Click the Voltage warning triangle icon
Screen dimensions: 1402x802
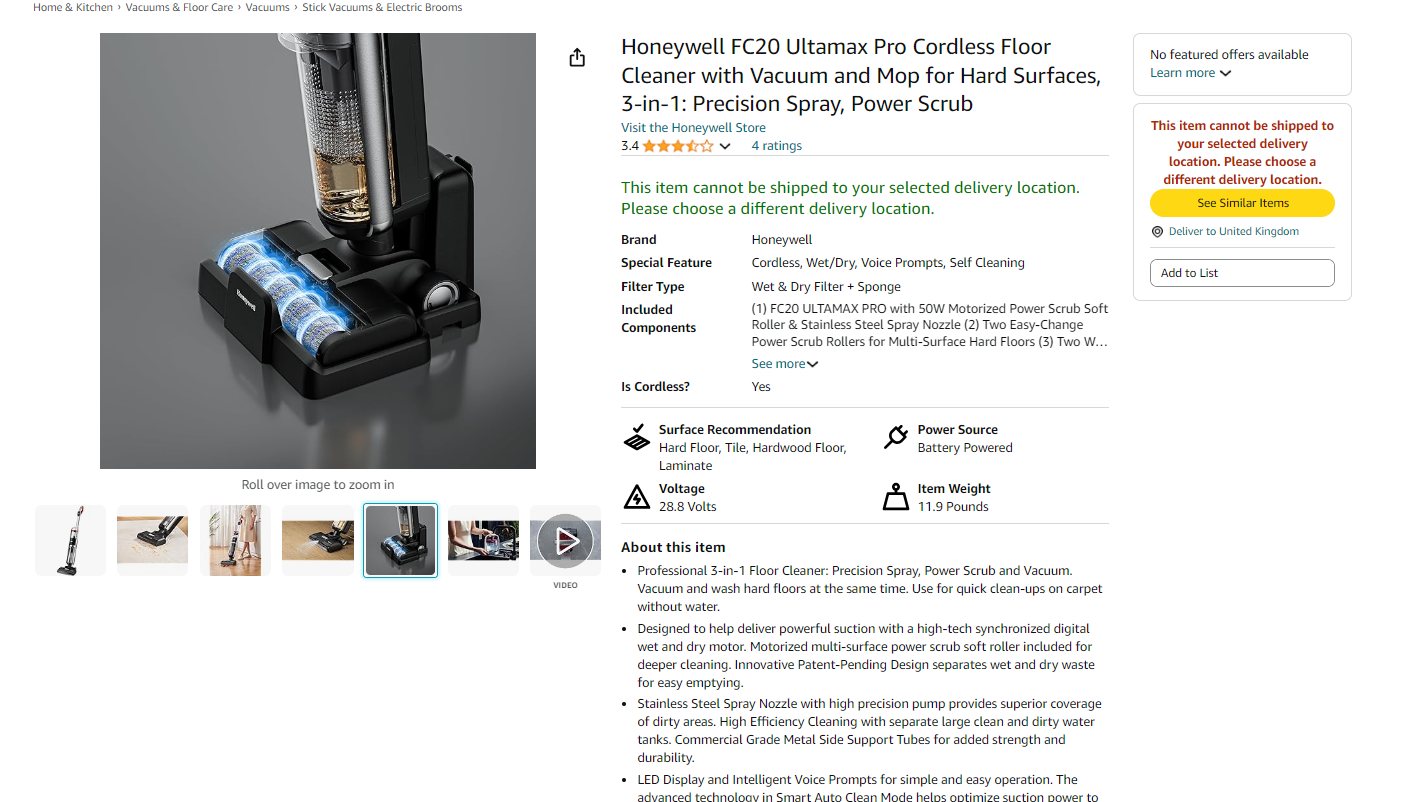pos(637,497)
